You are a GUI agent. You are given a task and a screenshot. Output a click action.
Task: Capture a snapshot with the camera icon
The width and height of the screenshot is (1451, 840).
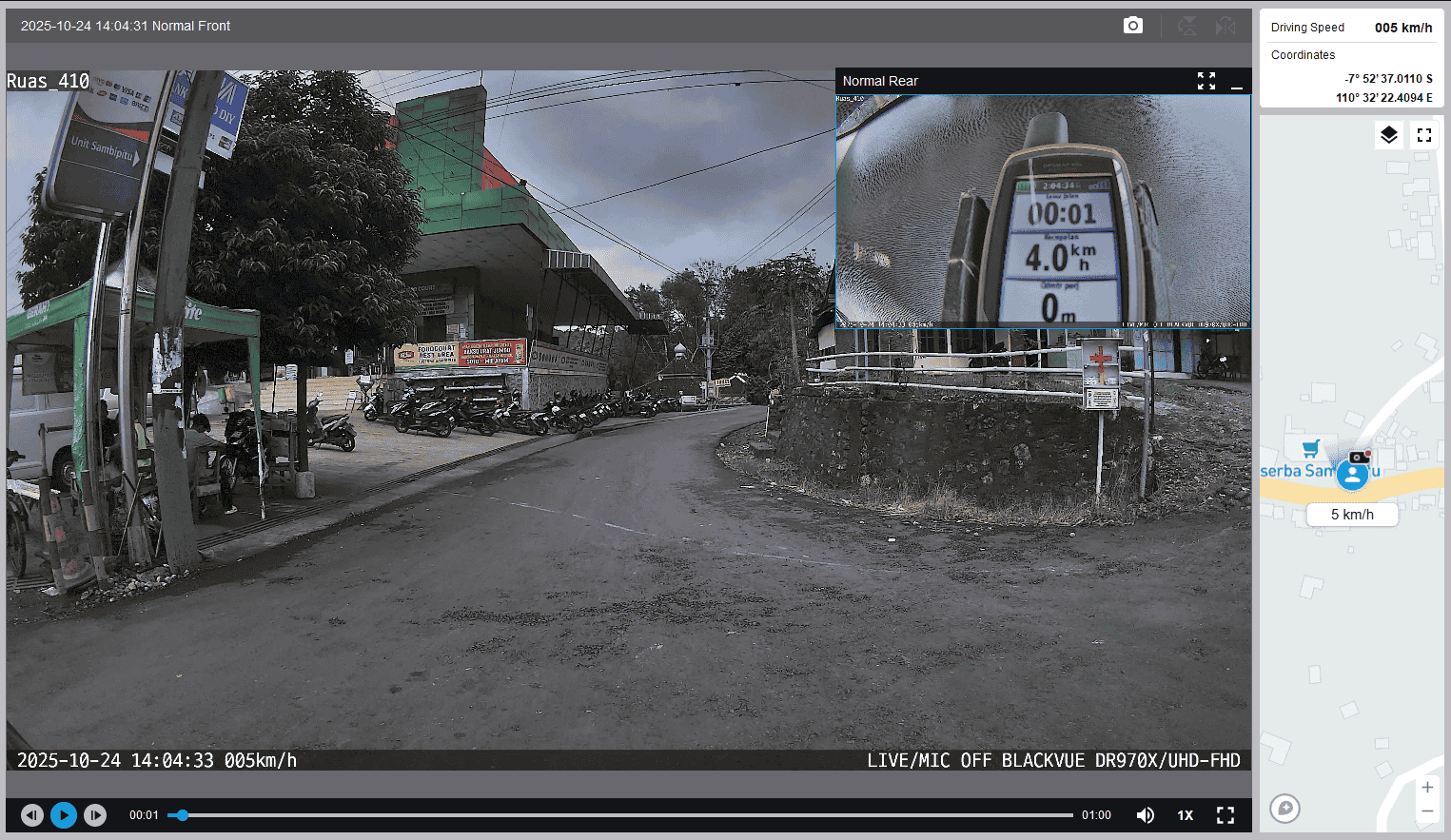(1132, 26)
